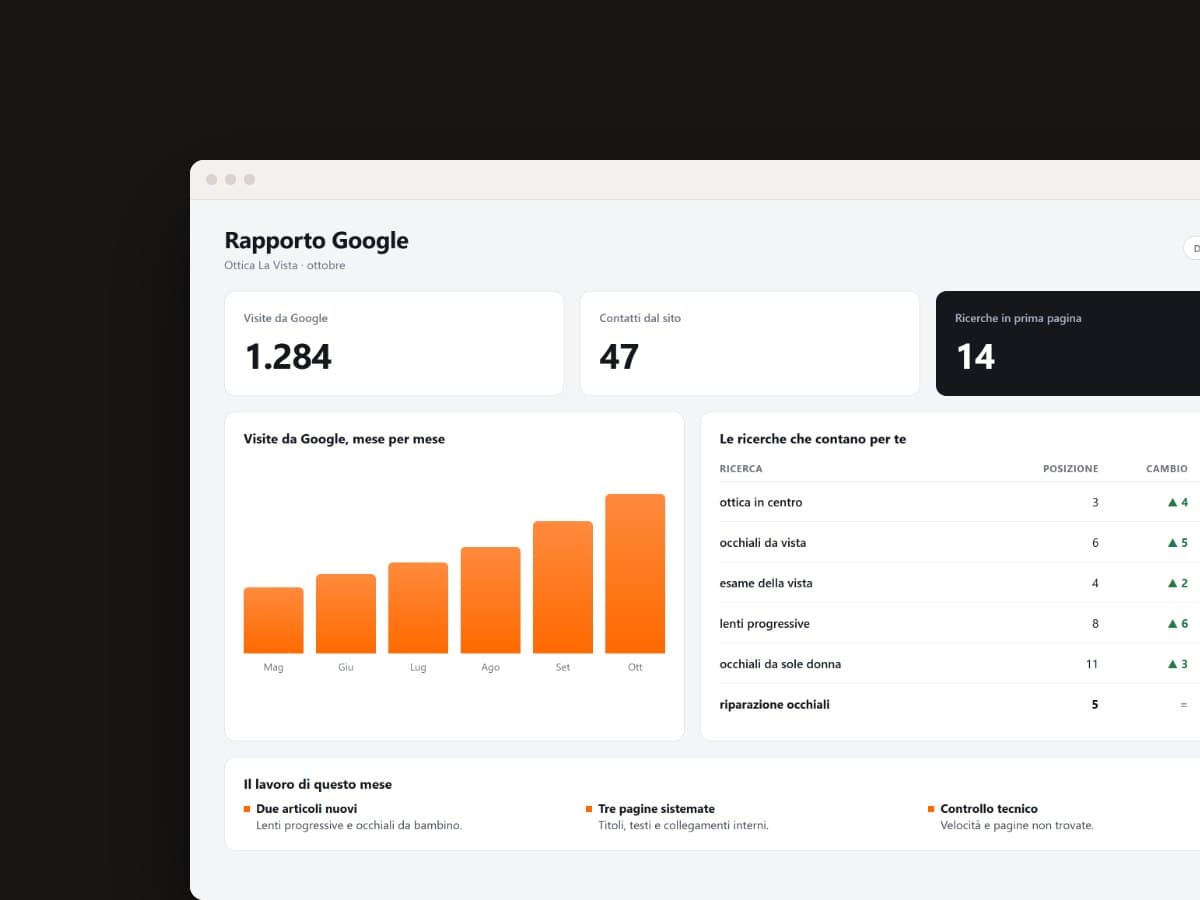
Task: Click the tallest bar, Ott, in the chart
Action: tap(635, 573)
